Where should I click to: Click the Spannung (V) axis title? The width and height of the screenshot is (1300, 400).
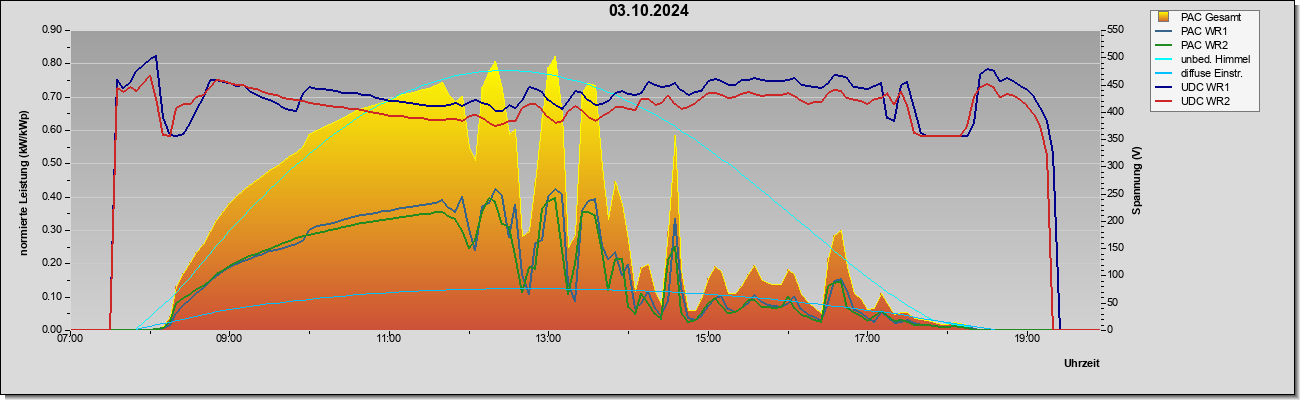(1137, 180)
